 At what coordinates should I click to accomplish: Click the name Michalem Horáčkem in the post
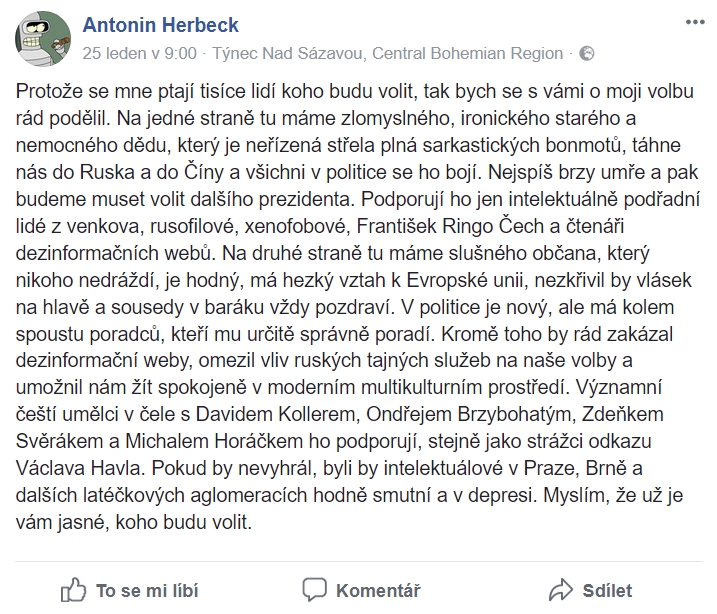coord(214,441)
